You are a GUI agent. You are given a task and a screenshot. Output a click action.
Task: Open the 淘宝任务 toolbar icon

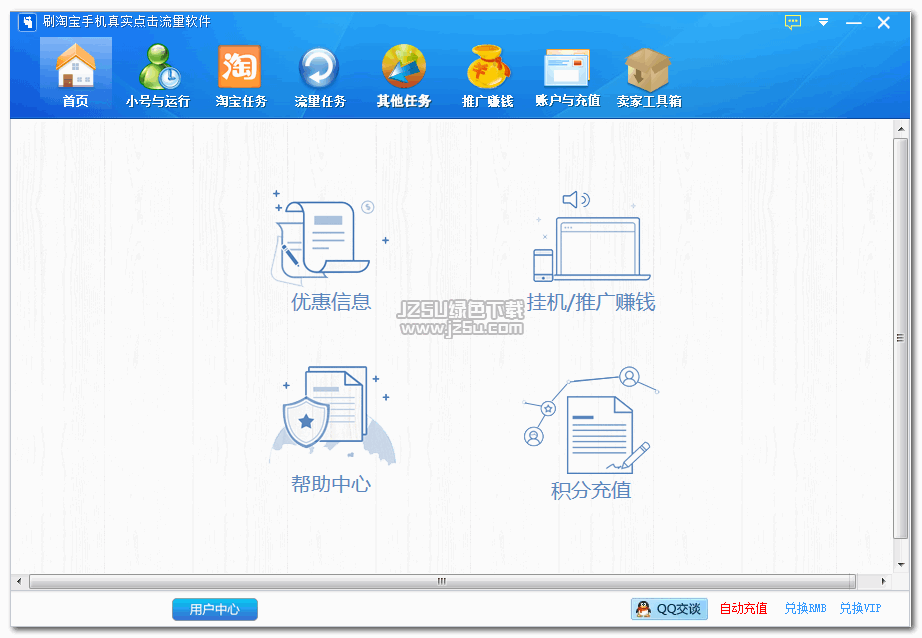(x=240, y=74)
